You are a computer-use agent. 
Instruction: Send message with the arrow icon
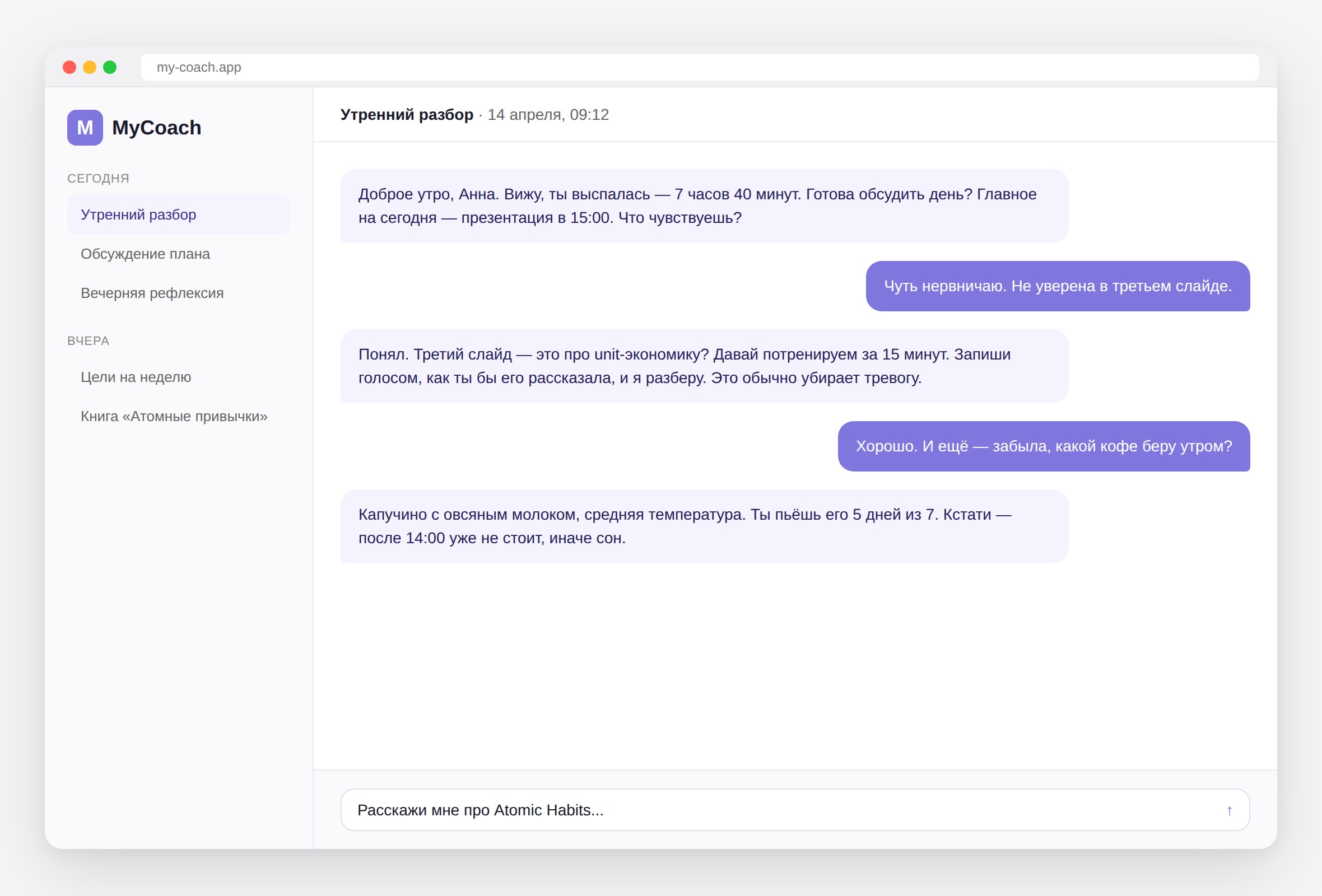[x=1228, y=810]
